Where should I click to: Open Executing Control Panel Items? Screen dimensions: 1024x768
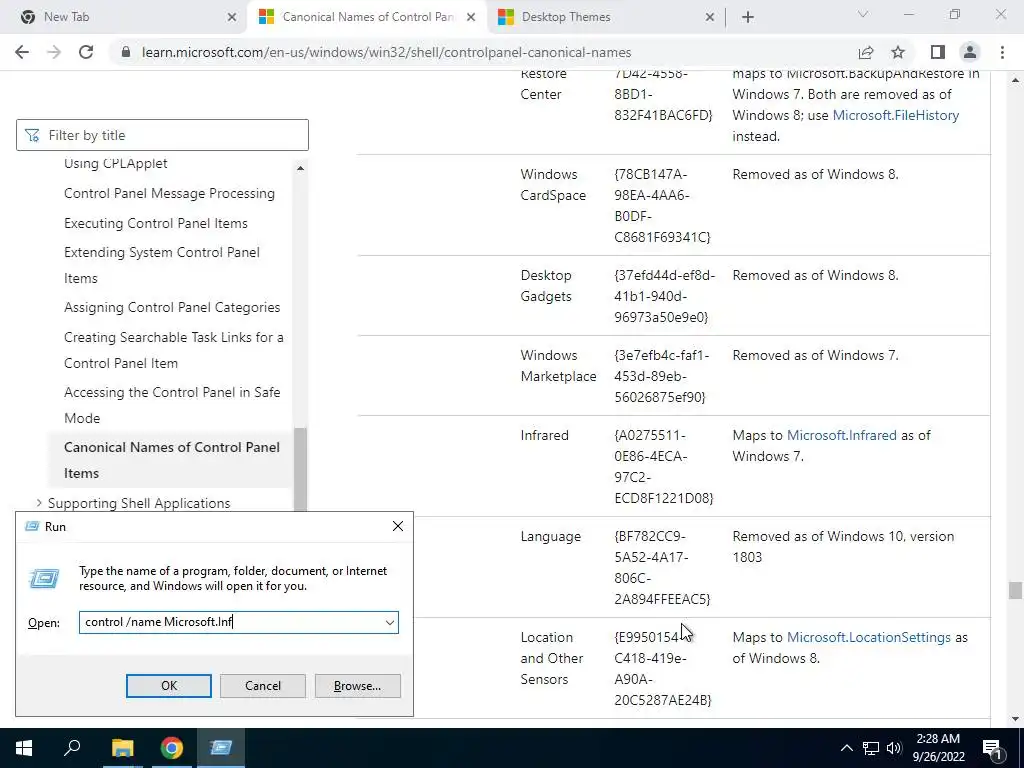tap(155, 223)
